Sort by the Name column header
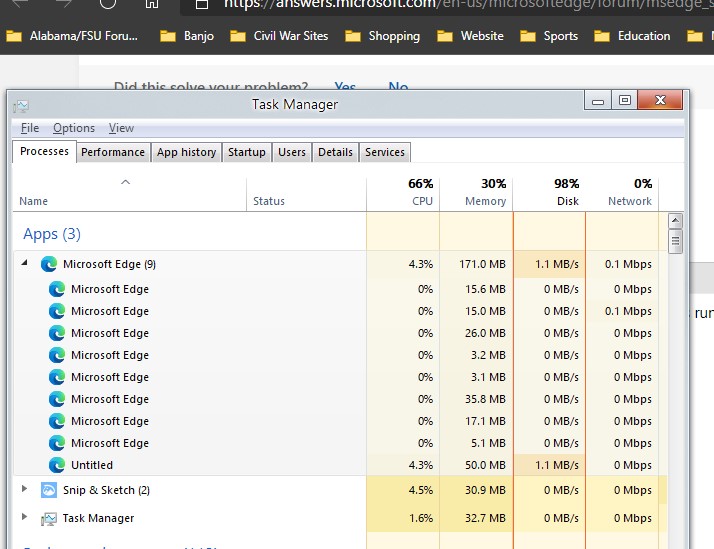Image resolution: width=714 pixels, height=549 pixels. tap(130, 193)
